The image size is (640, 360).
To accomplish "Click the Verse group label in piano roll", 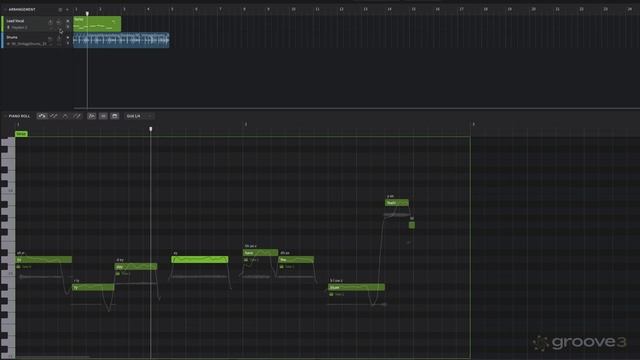I will coord(21,134).
